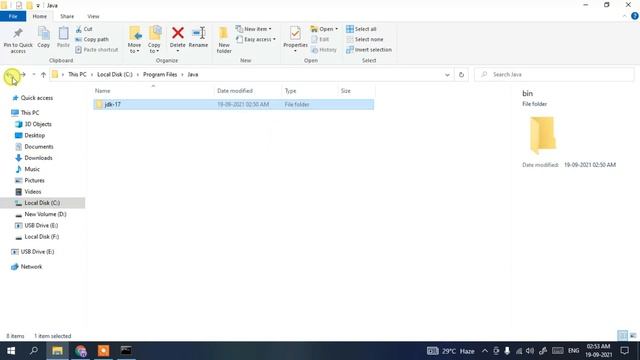Open Chrome from the taskbar
The width and height of the screenshot is (640, 360).
click(81, 351)
